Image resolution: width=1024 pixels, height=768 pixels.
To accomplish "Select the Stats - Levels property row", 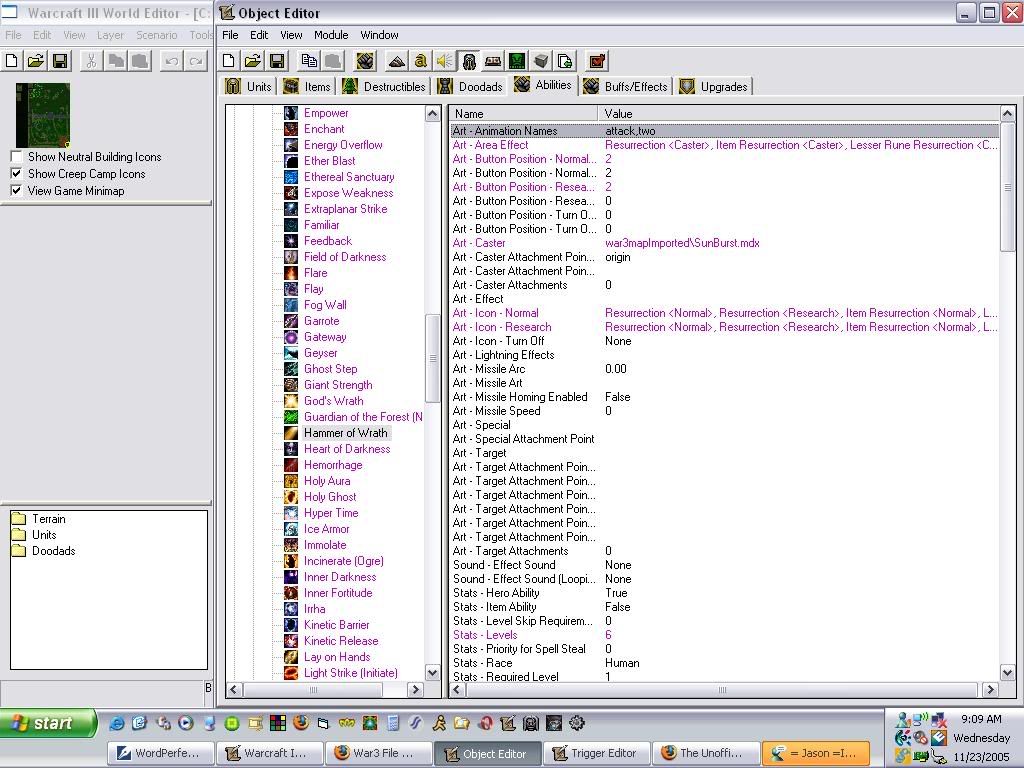I will click(x=724, y=635).
